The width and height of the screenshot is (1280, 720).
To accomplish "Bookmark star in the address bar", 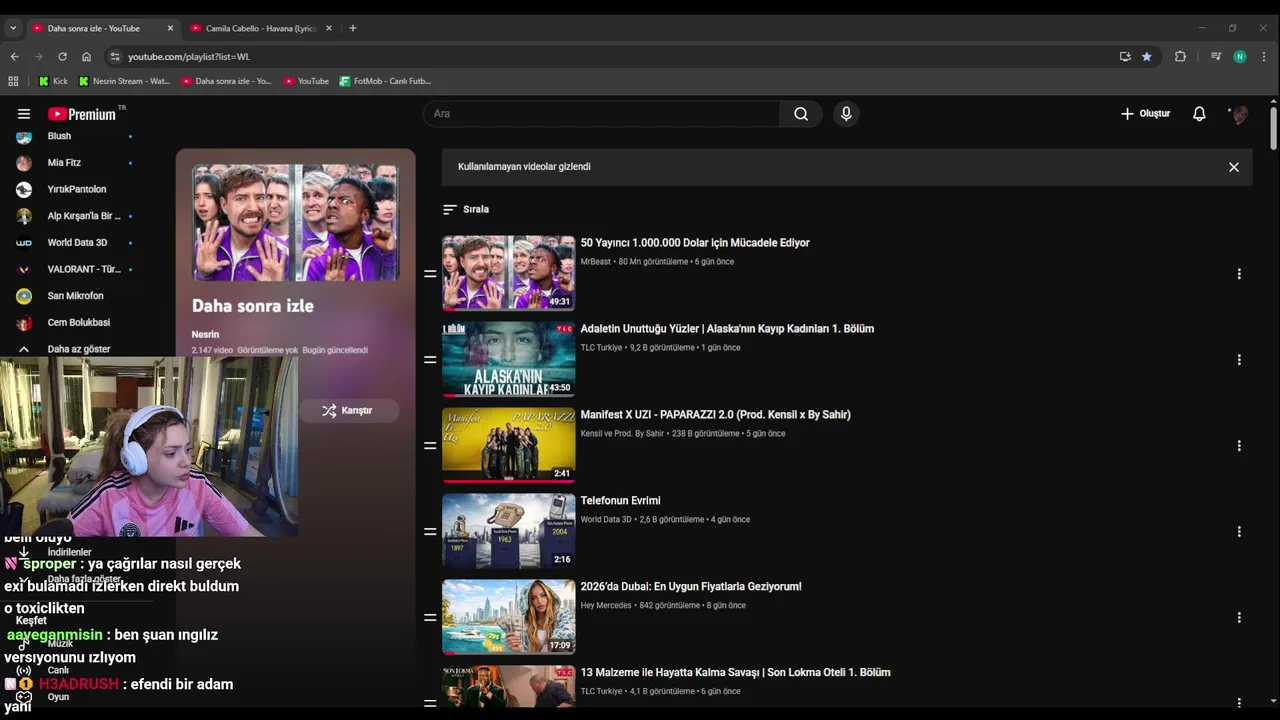I will (x=1147, y=57).
